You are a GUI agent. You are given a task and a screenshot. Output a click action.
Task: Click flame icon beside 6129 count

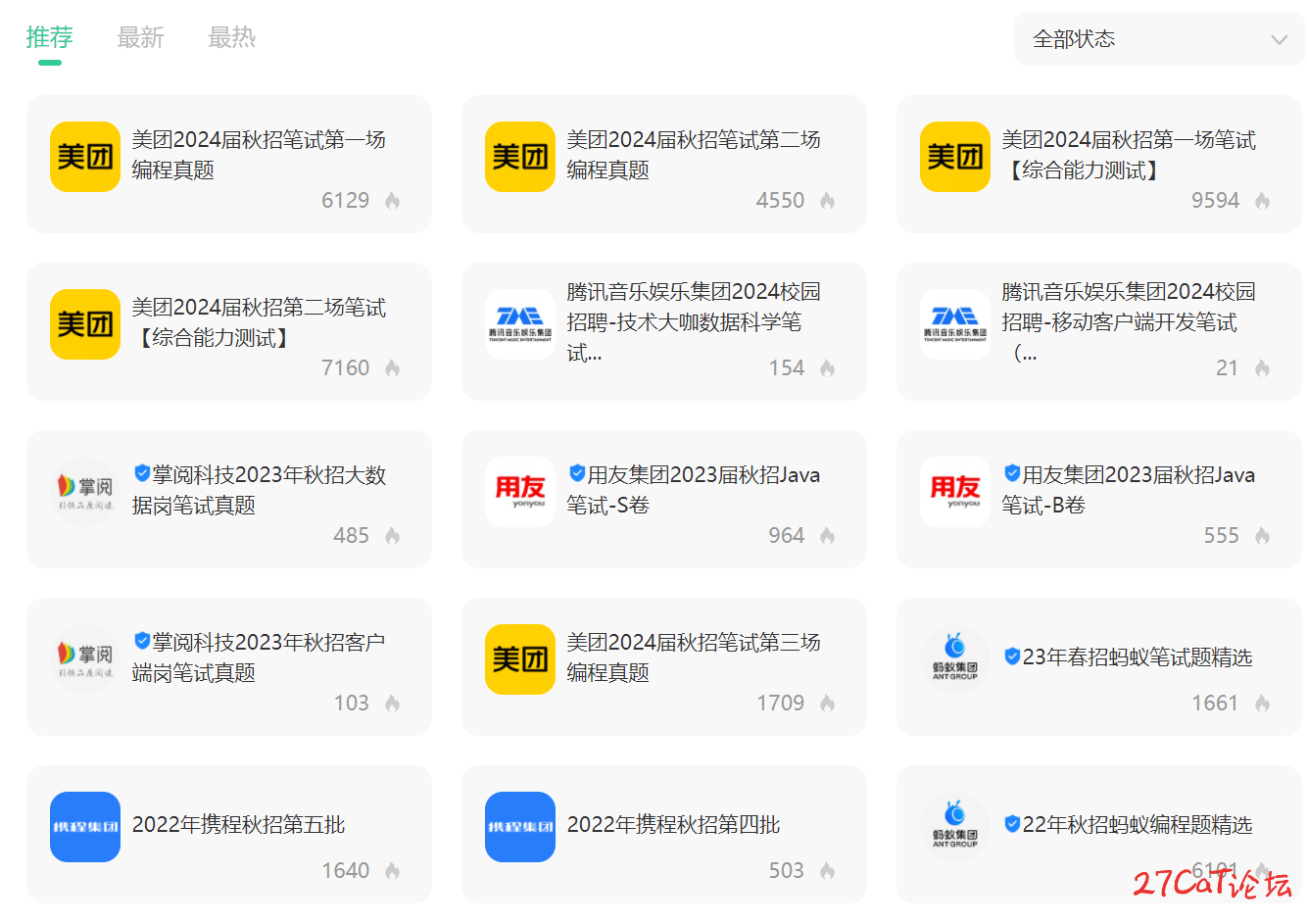[x=392, y=201]
